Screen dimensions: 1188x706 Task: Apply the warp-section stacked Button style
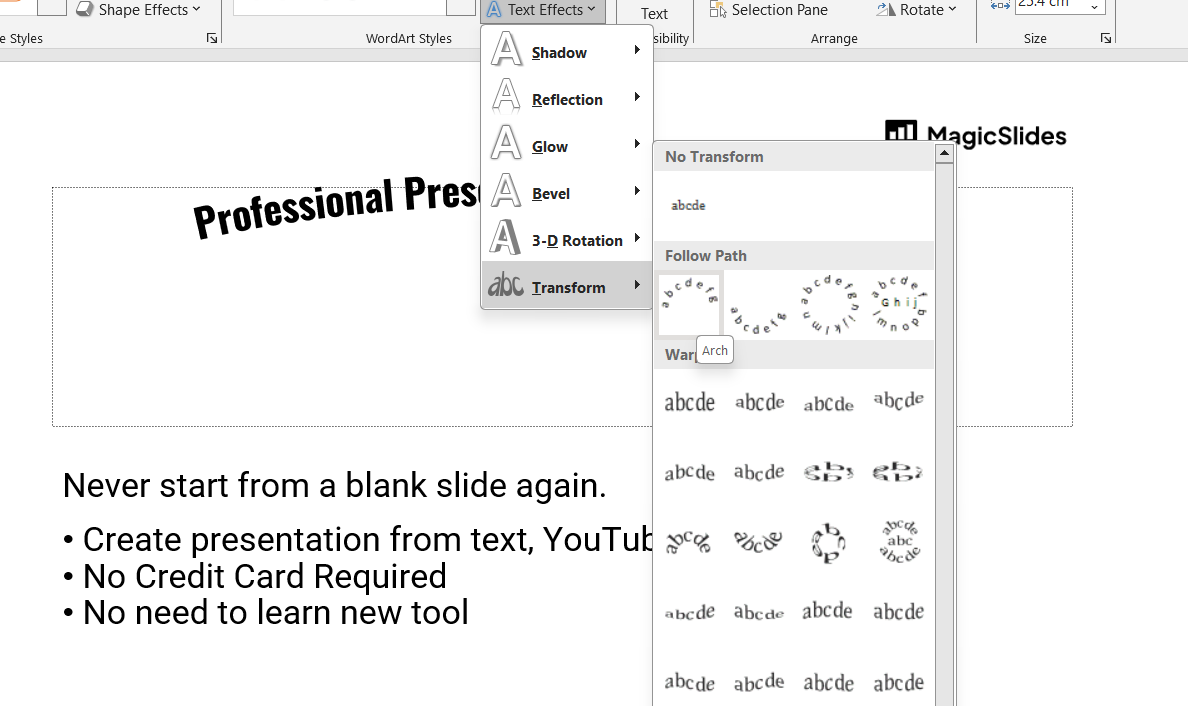click(899, 542)
